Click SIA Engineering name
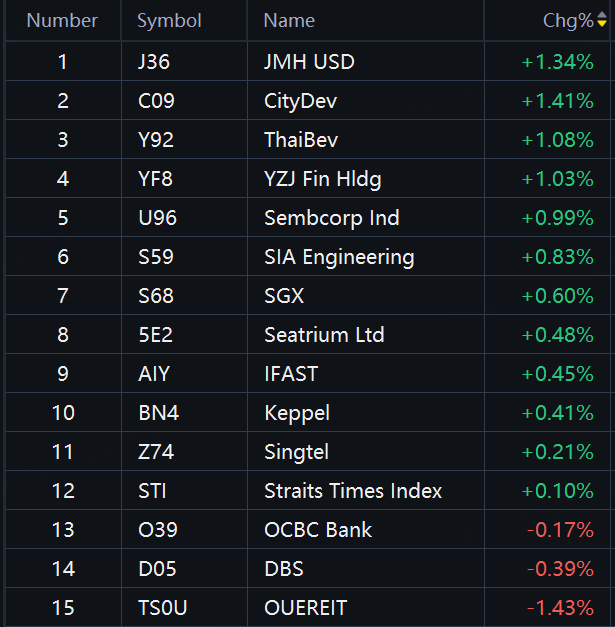The image size is (615, 627). coord(338,257)
